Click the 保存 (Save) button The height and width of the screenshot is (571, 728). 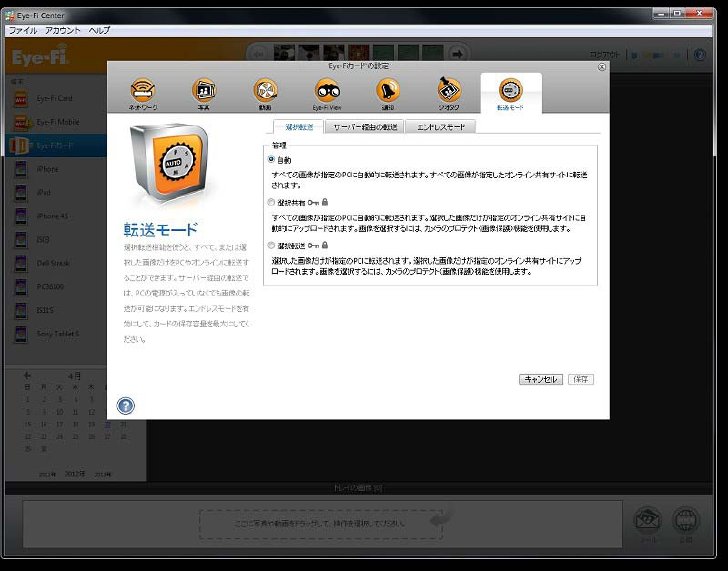point(581,379)
